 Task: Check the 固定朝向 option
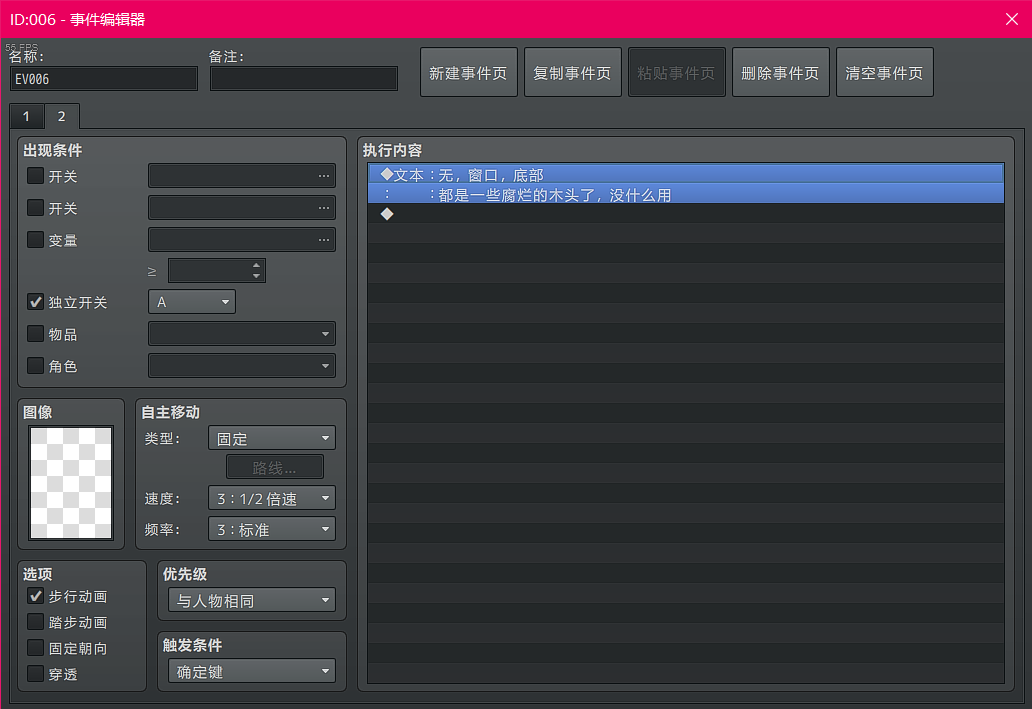[x=36, y=648]
